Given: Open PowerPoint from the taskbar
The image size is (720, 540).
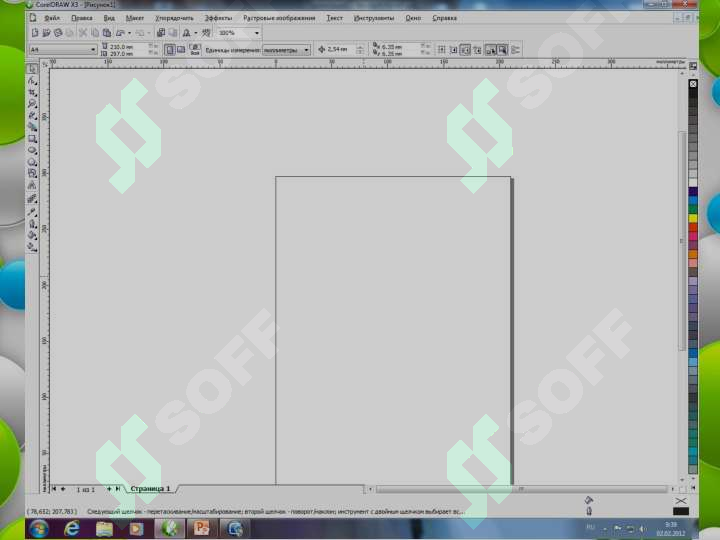Looking at the screenshot, I should click(x=201, y=529).
